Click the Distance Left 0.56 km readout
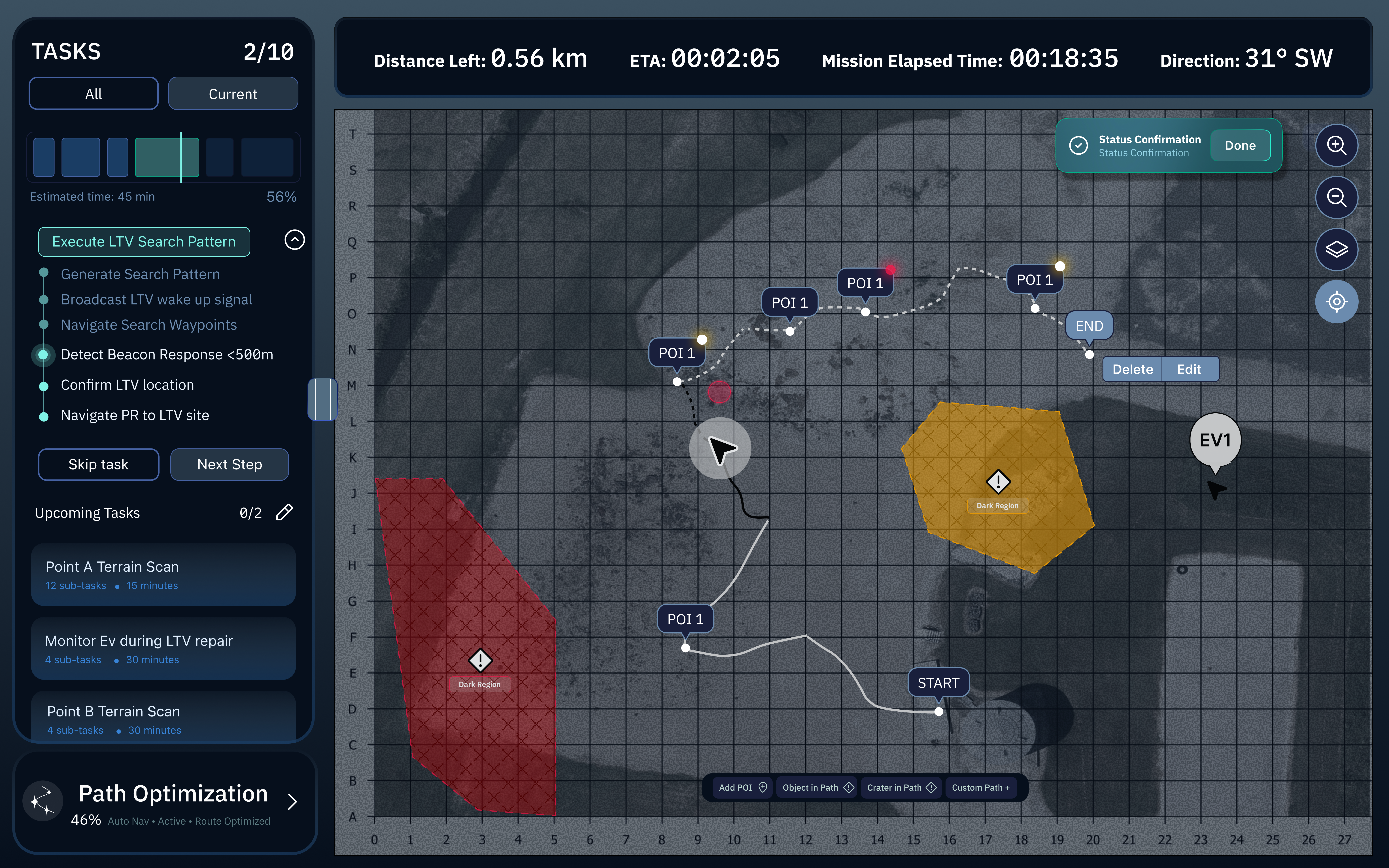 (x=480, y=59)
